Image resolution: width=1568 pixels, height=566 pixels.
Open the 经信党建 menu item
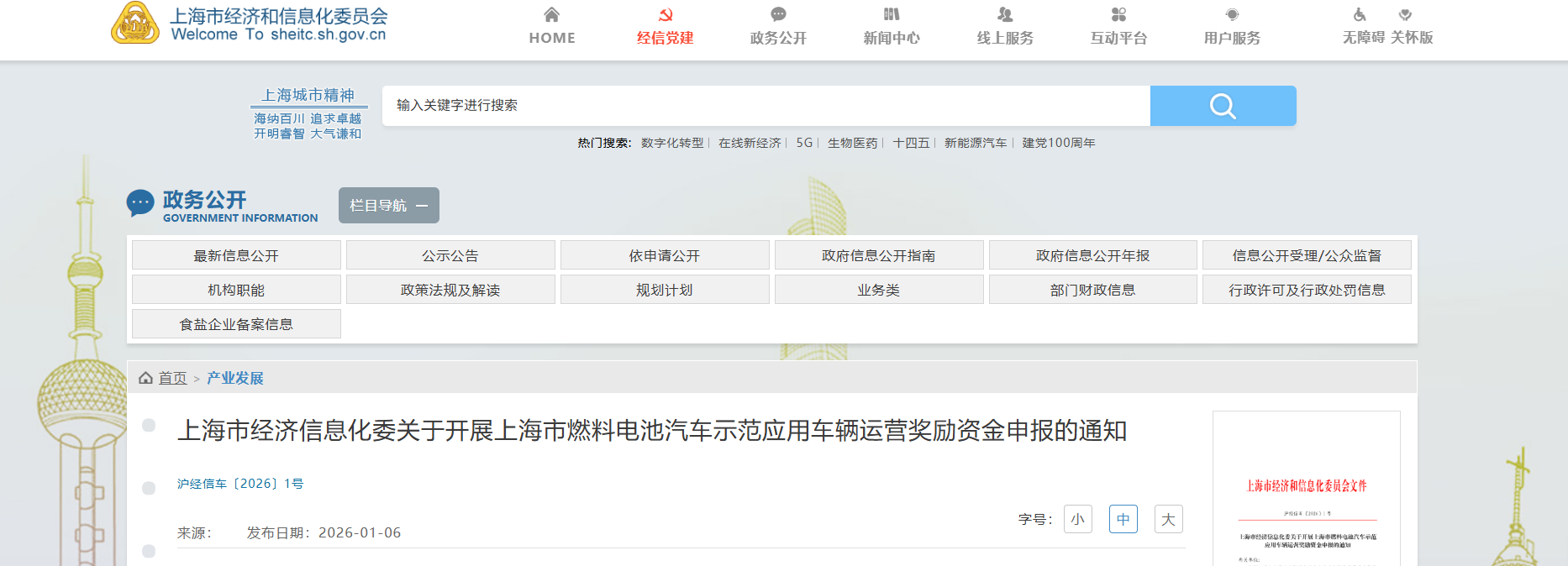(x=666, y=38)
